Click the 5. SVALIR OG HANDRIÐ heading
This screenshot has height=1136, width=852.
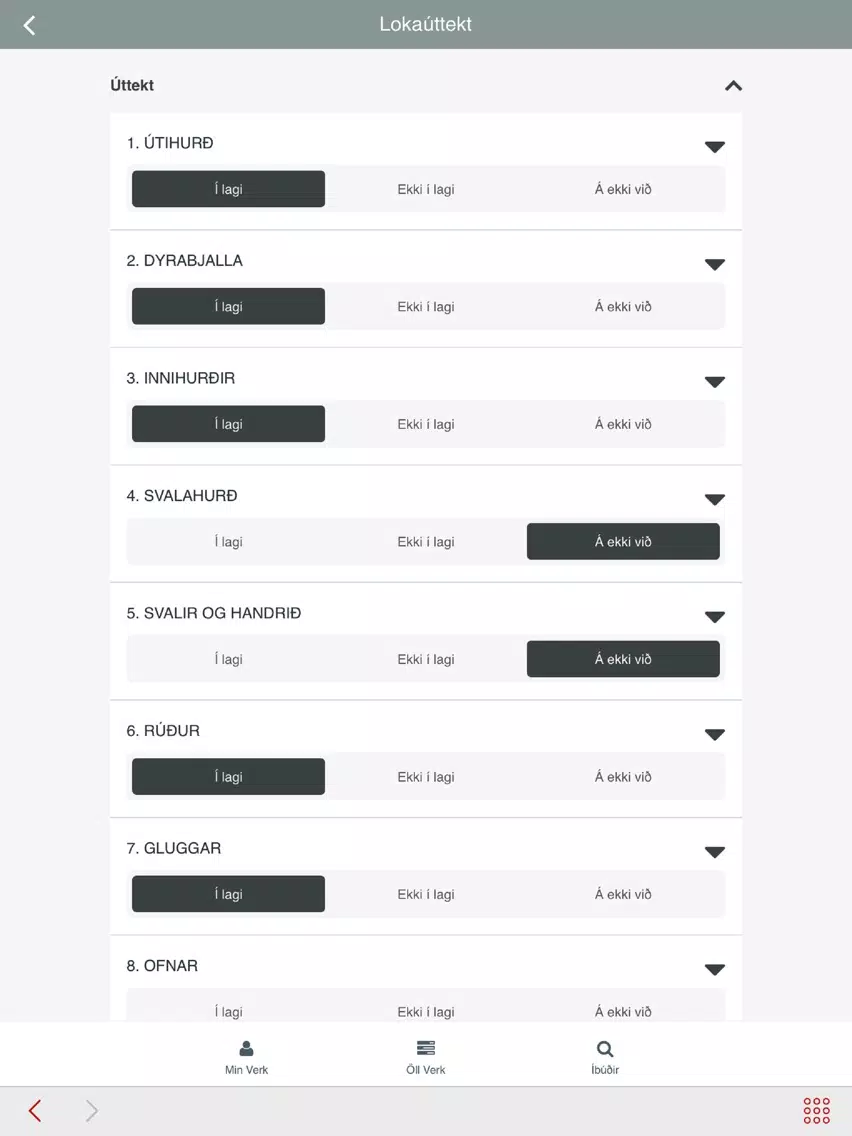pyautogui.click(x=214, y=613)
